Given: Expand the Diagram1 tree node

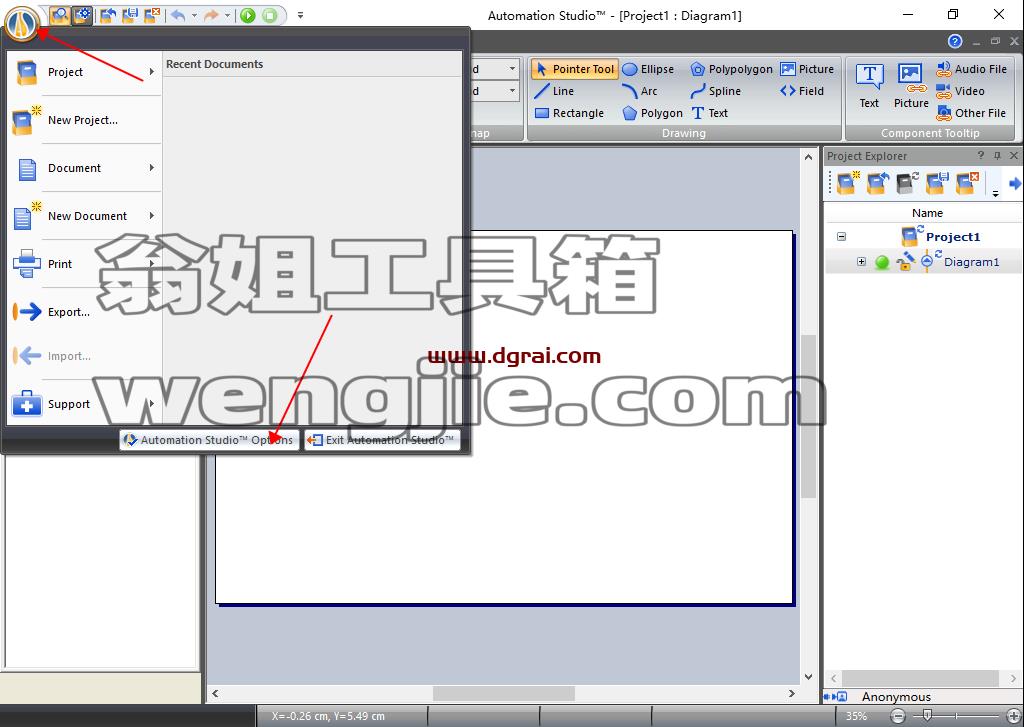Looking at the screenshot, I should click(861, 262).
